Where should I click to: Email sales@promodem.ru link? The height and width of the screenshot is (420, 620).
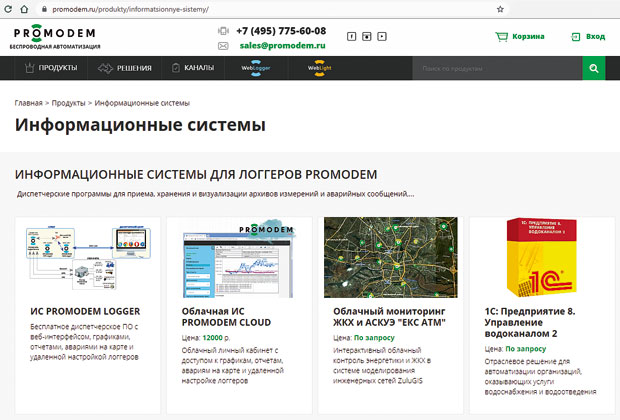coord(282,45)
